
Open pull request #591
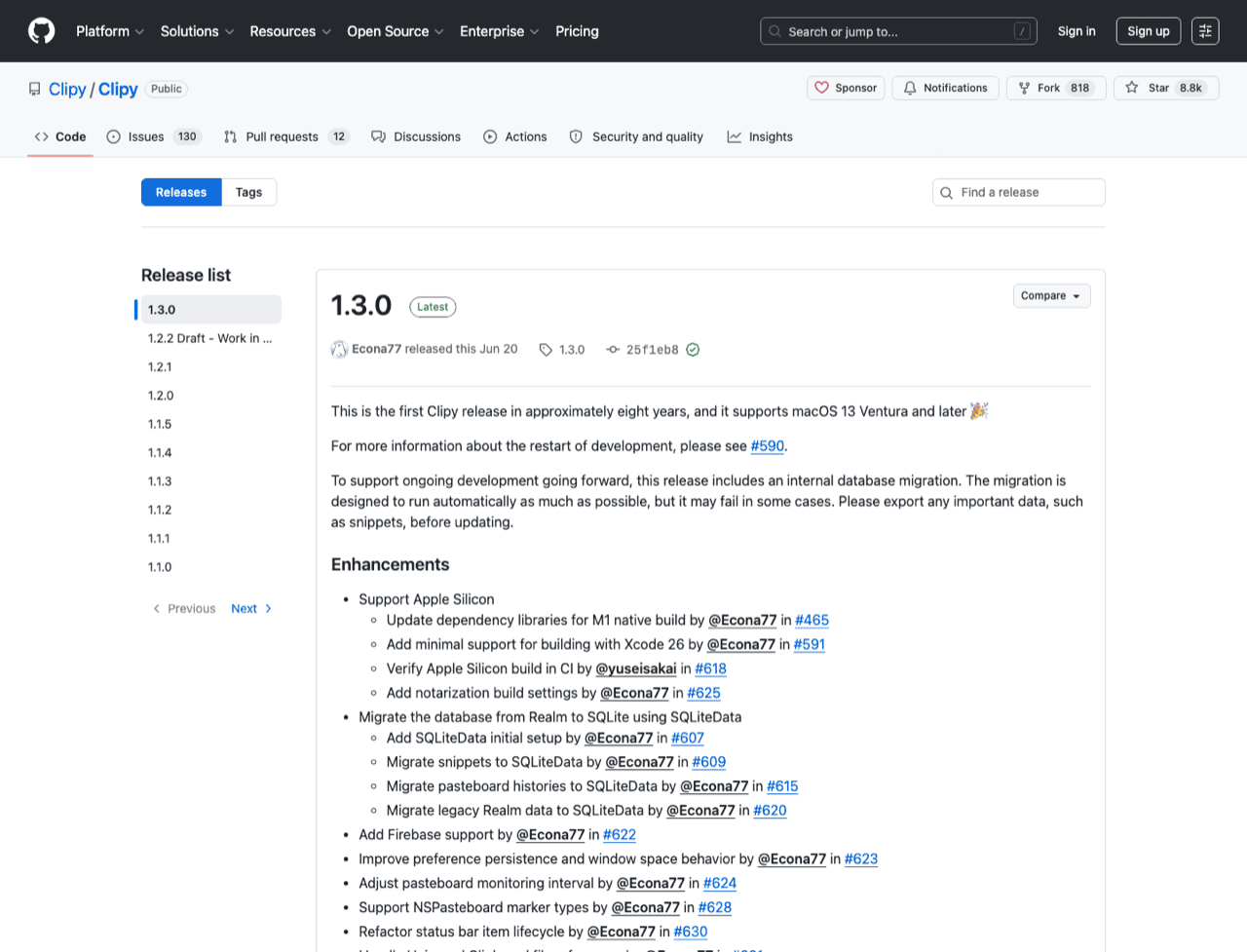pyautogui.click(x=810, y=645)
